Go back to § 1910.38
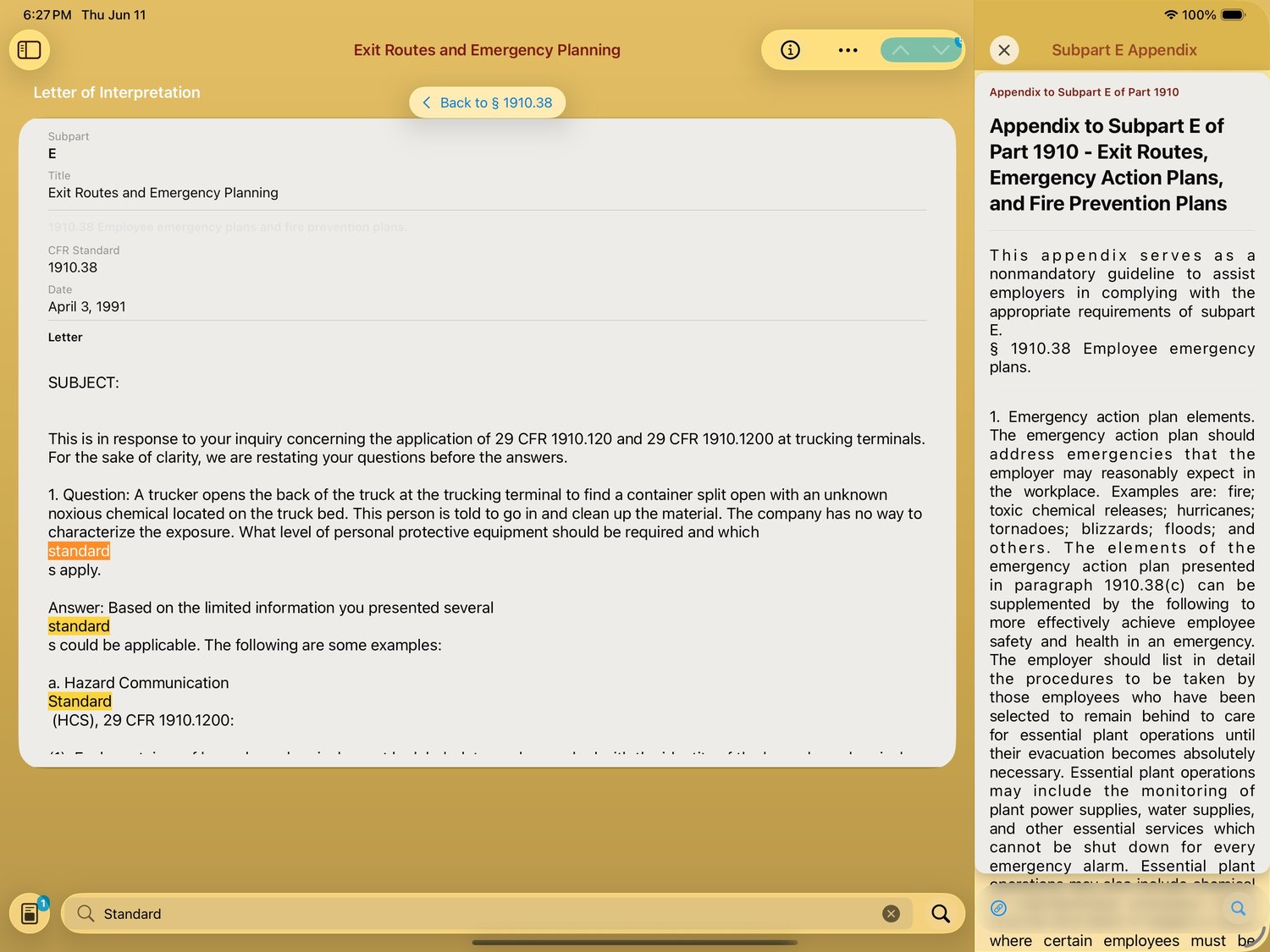The image size is (1270, 952). 487,102
